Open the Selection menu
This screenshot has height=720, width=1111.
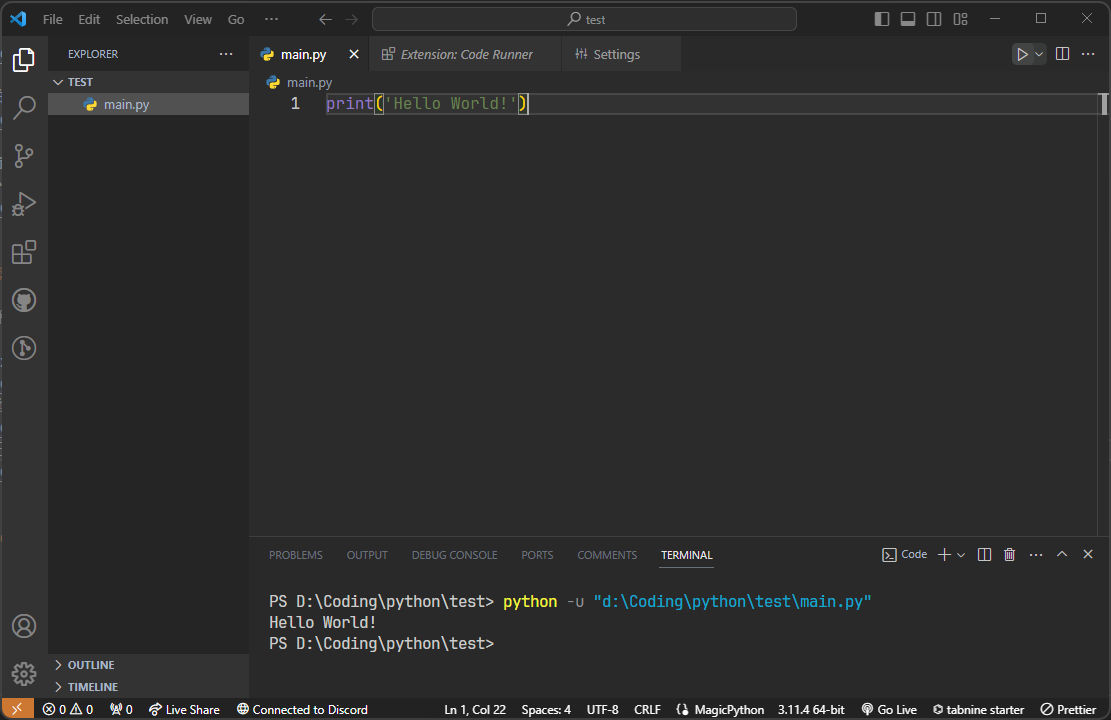pos(142,19)
